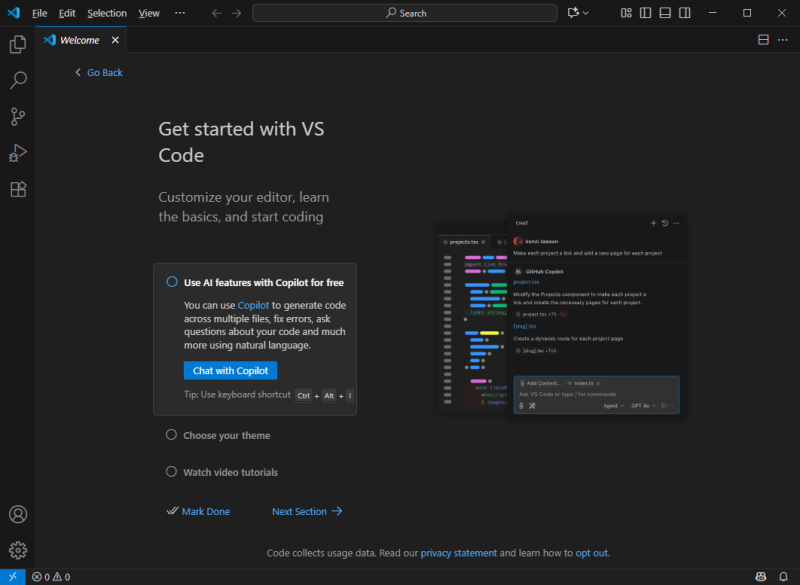Click the Chat with Copilot button
The image size is (800, 585).
[230, 371]
